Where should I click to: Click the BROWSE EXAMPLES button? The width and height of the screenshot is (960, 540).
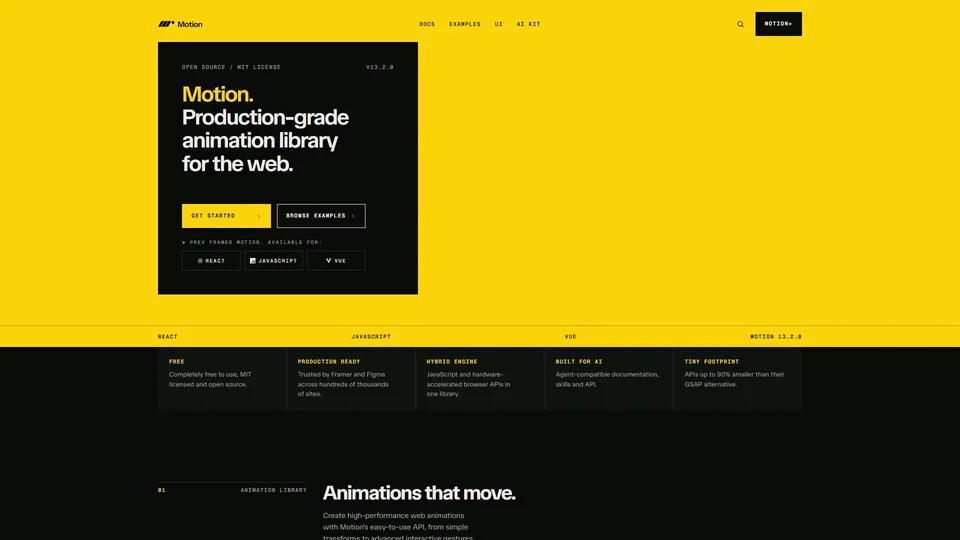321,216
